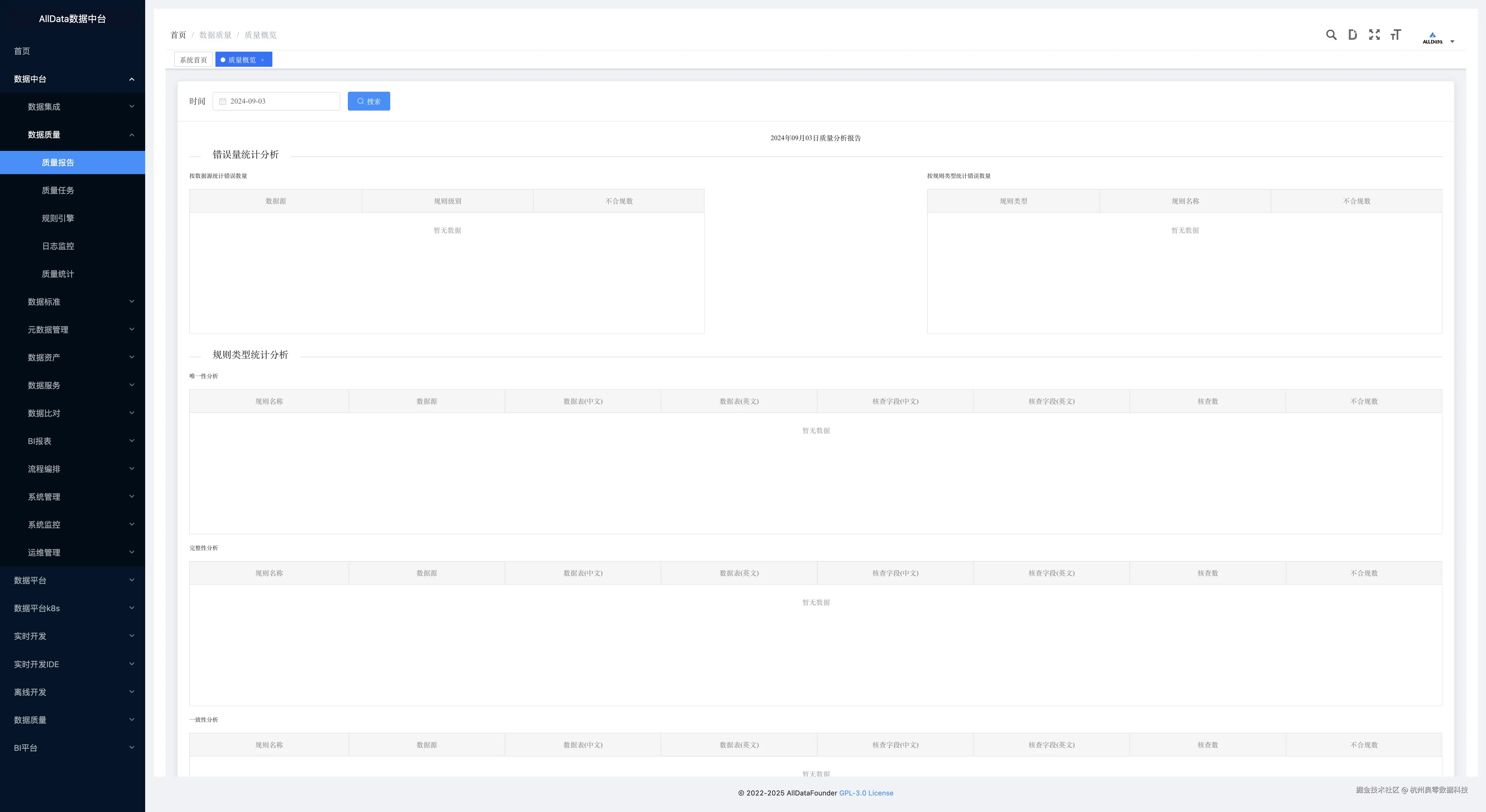Switch to the 系统首页 tab
The width and height of the screenshot is (1486, 812).
pos(193,60)
